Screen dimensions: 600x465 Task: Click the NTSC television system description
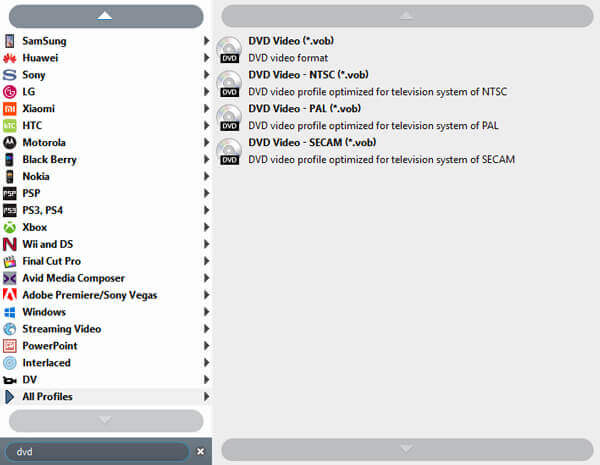378,92
